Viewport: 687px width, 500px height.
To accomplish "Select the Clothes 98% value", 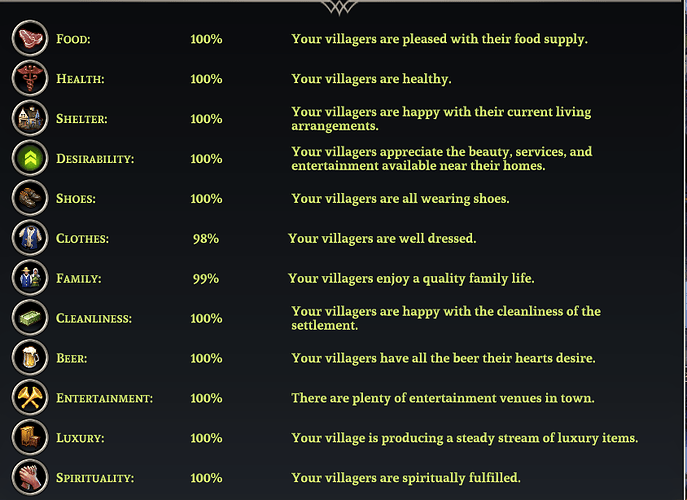I will (206, 239).
